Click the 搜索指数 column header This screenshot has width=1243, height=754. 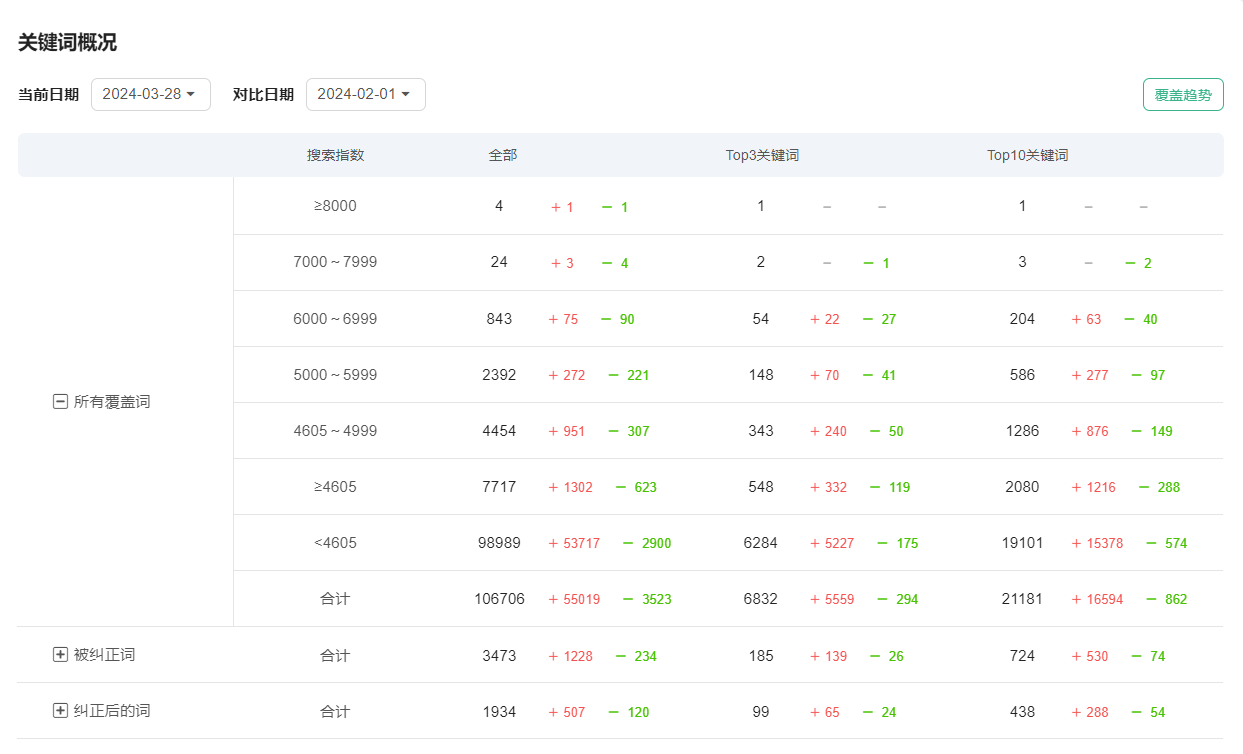click(335, 156)
